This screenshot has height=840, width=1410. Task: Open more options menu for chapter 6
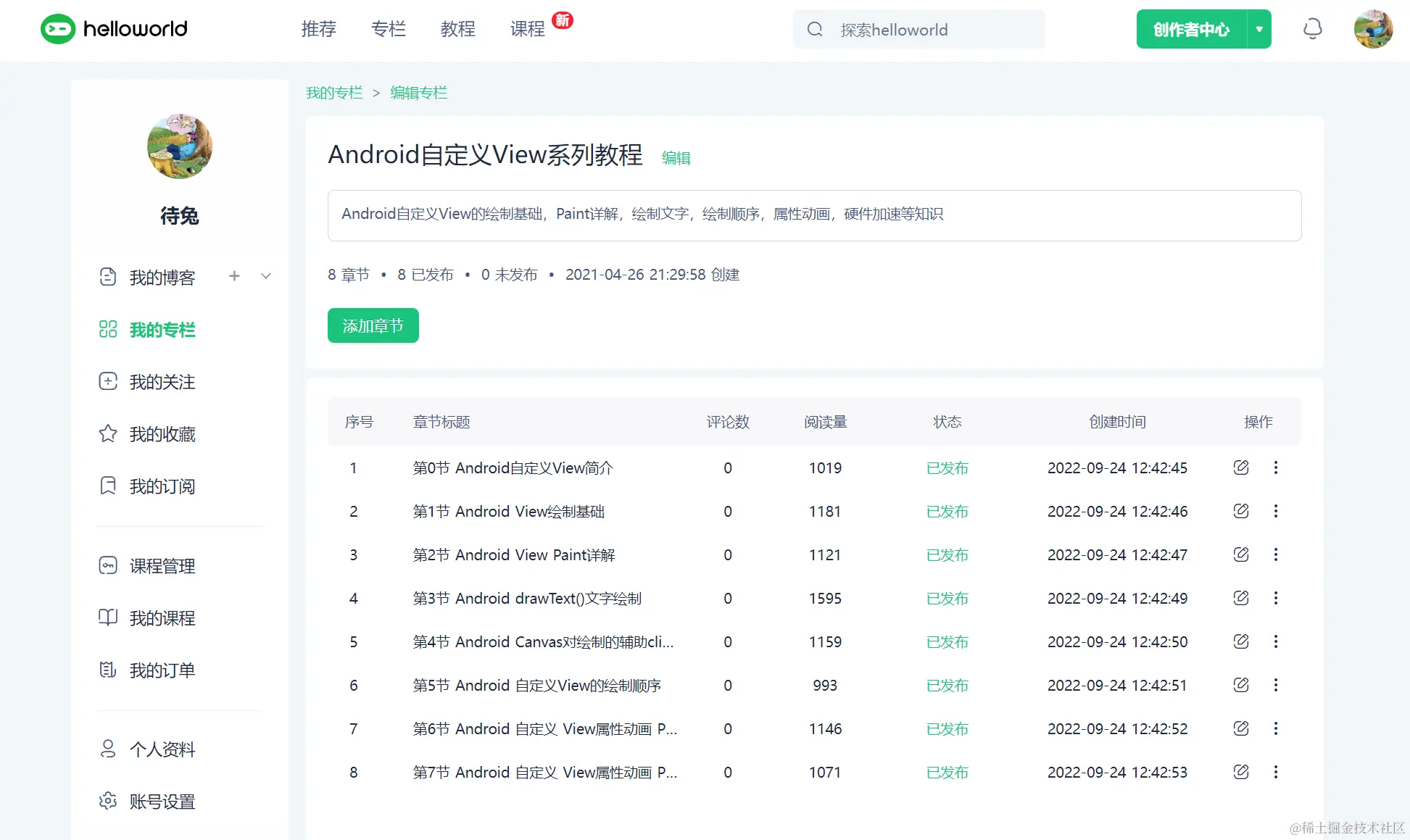[x=1276, y=685]
